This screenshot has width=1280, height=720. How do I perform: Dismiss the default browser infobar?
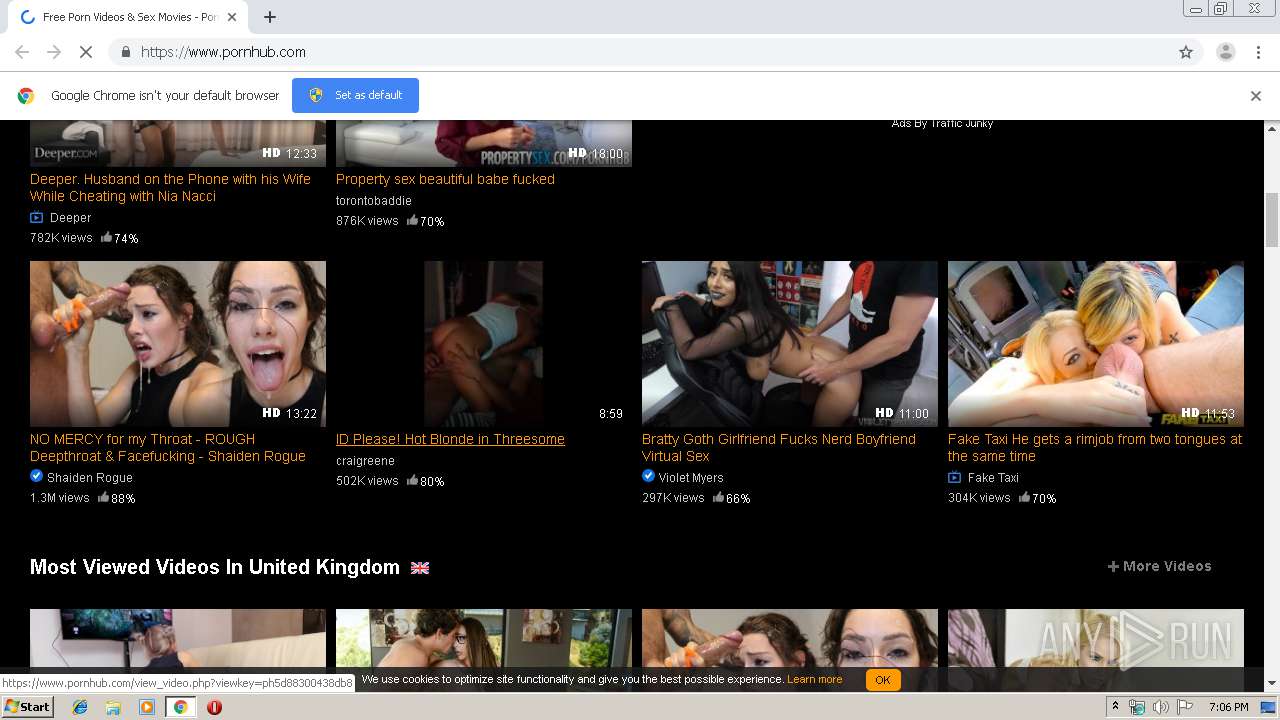[x=1256, y=96]
